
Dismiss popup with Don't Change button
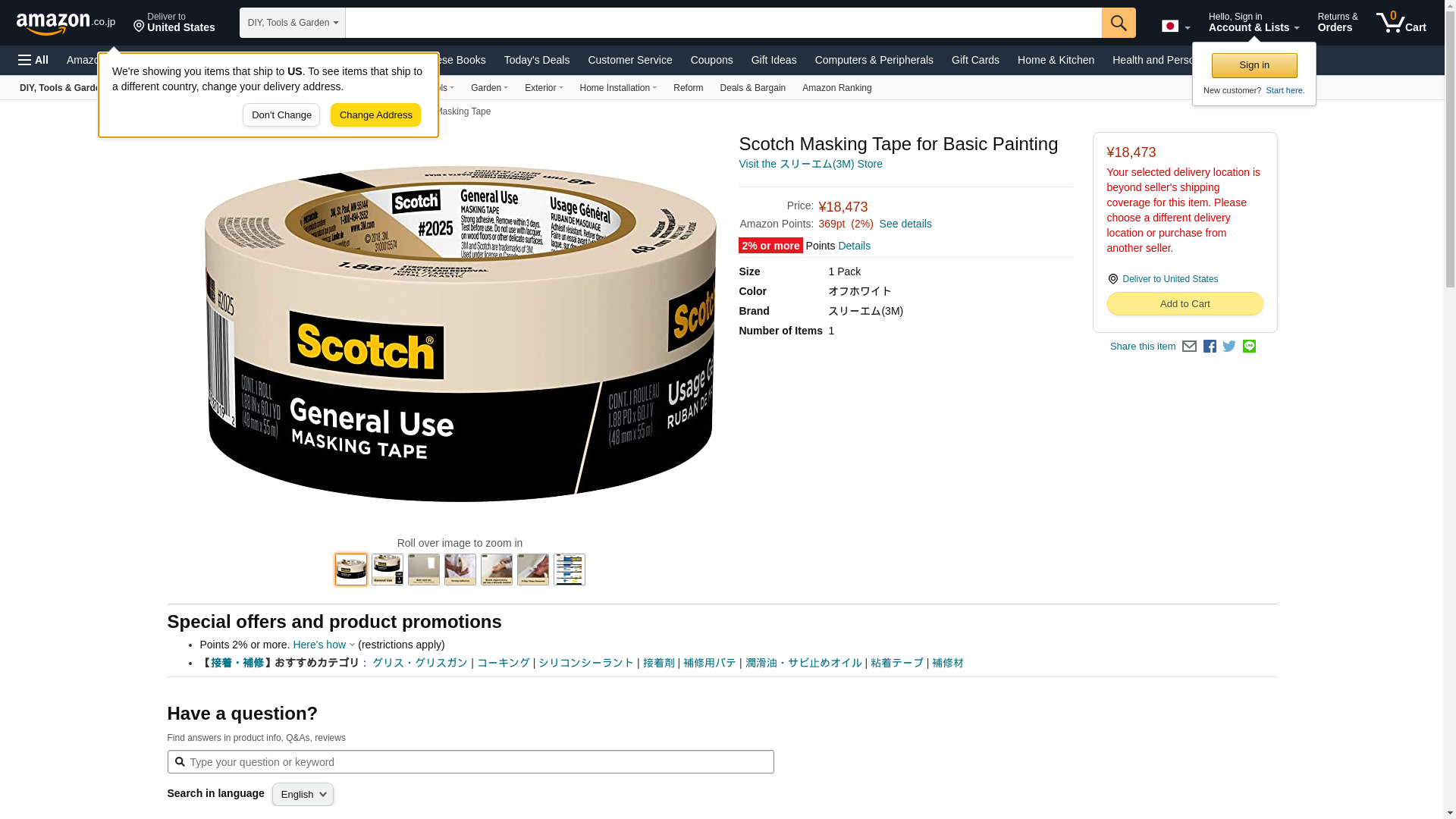click(x=281, y=115)
